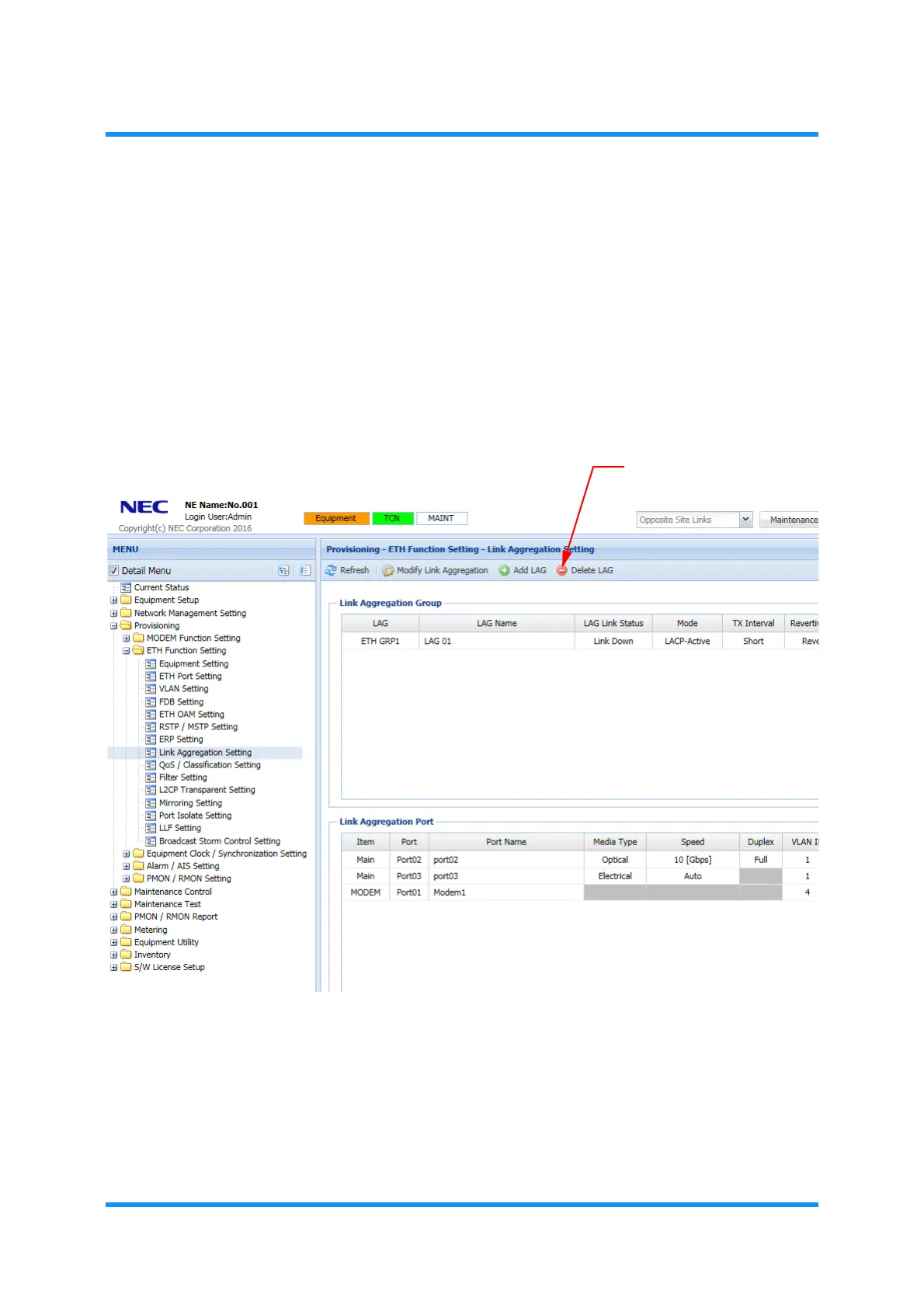Click the Modify Link Aggregation gear icon
The height and width of the screenshot is (1308, 924).
click(x=387, y=570)
